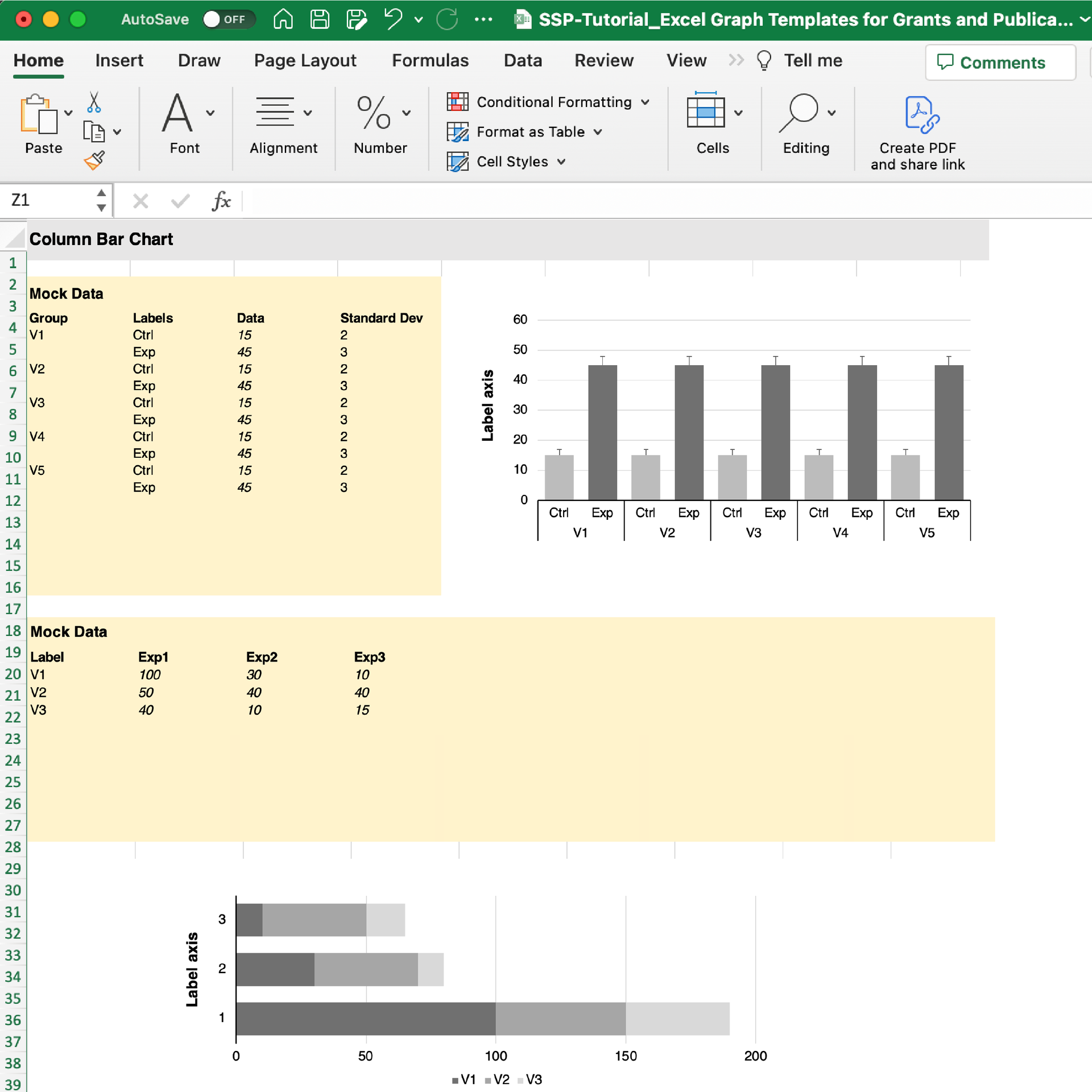This screenshot has width=1092, height=1092.
Task: Click the Home icon in title bar
Action: [x=283, y=19]
